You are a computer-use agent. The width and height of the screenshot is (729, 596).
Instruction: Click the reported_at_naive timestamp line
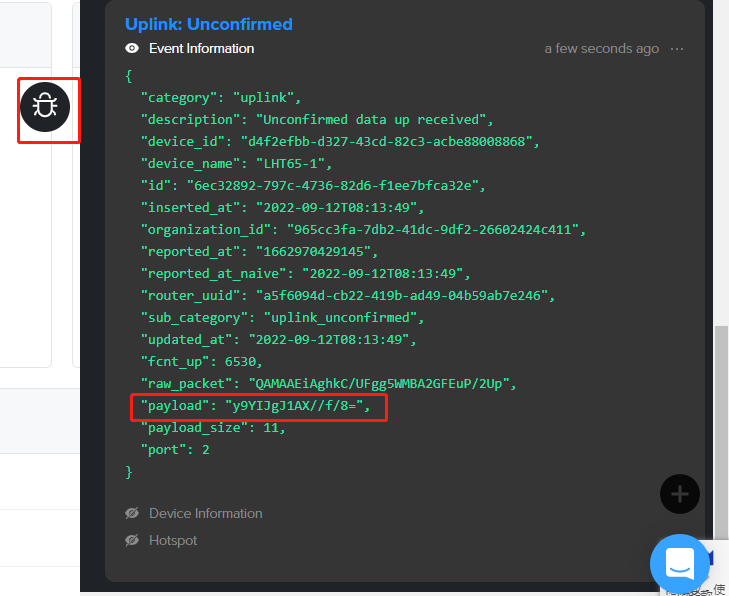coord(306,273)
